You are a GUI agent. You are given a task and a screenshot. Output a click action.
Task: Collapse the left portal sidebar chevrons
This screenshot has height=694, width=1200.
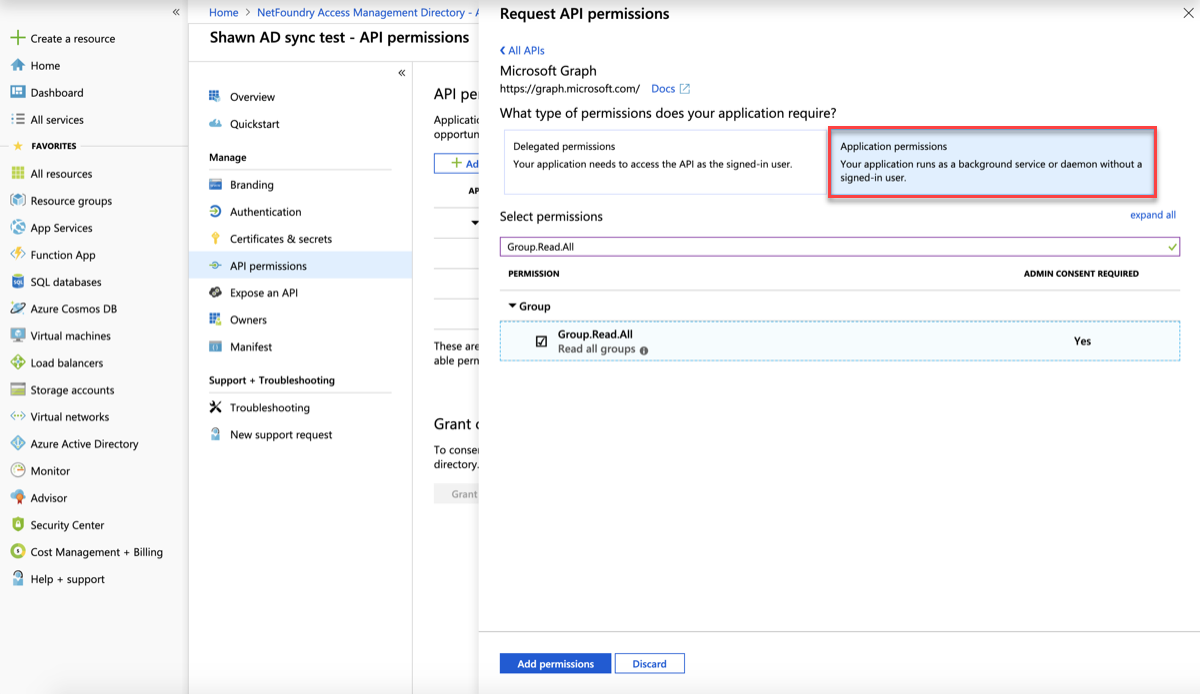click(x=176, y=12)
